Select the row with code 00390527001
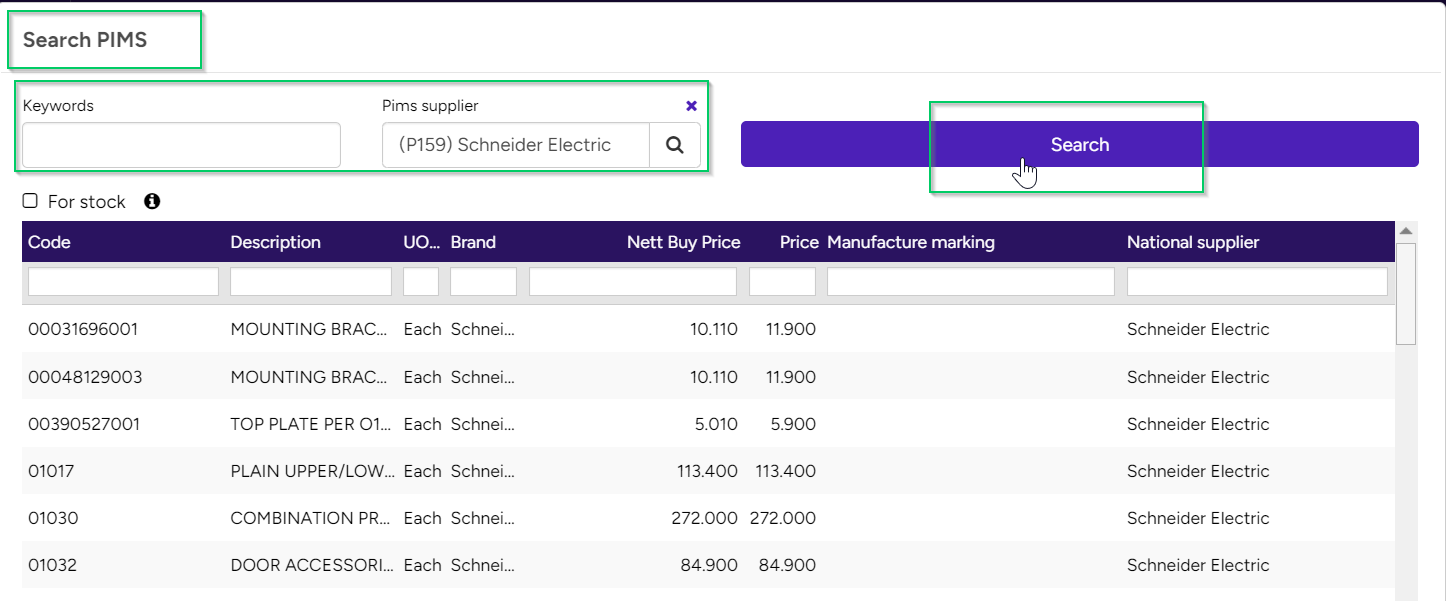1446x601 pixels. point(708,424)
